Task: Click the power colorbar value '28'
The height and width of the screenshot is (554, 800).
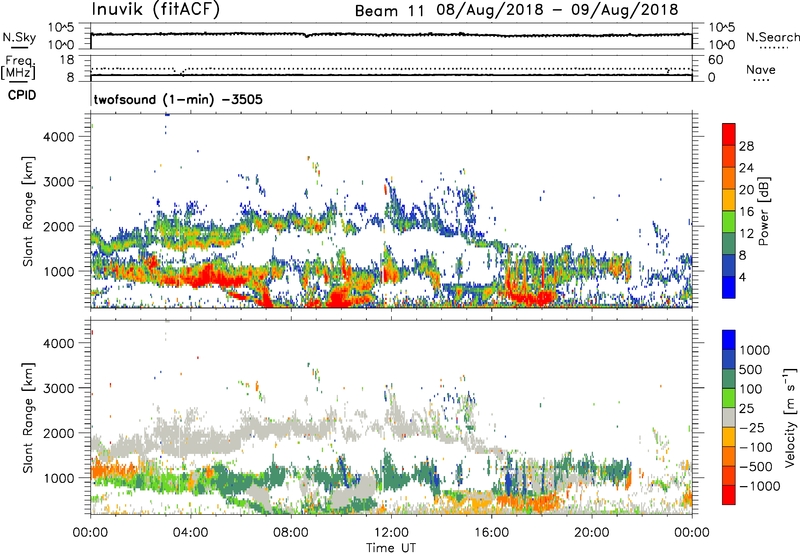Action: (x=746, y=146)
